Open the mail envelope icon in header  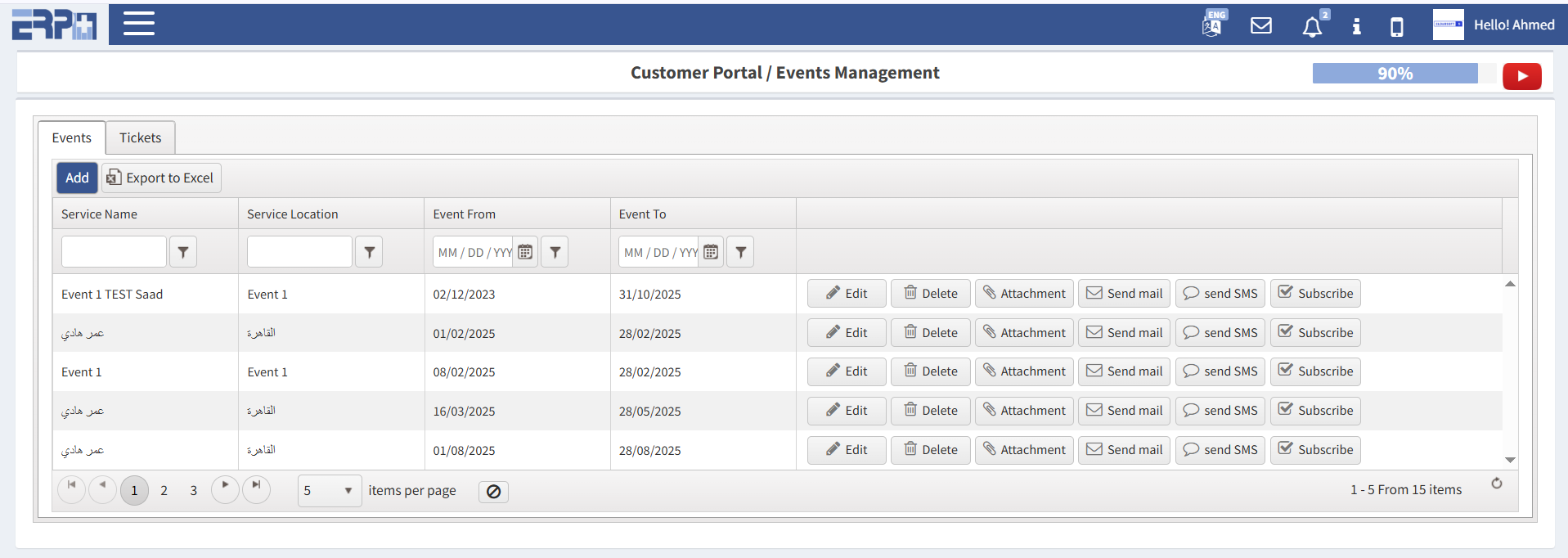point(1261,25)
